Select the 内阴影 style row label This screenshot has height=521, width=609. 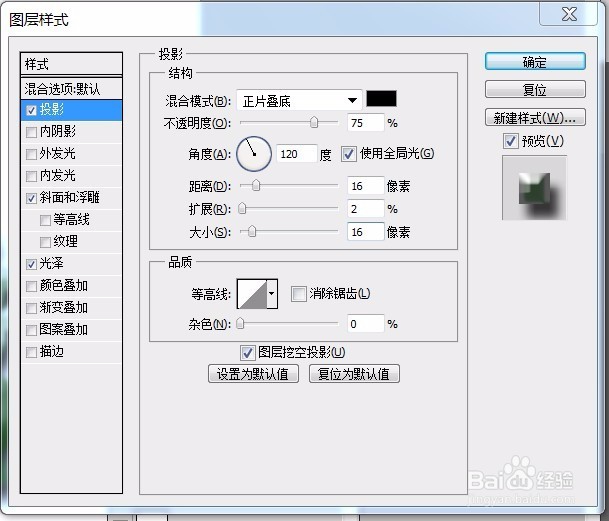(x=58, y=132)
